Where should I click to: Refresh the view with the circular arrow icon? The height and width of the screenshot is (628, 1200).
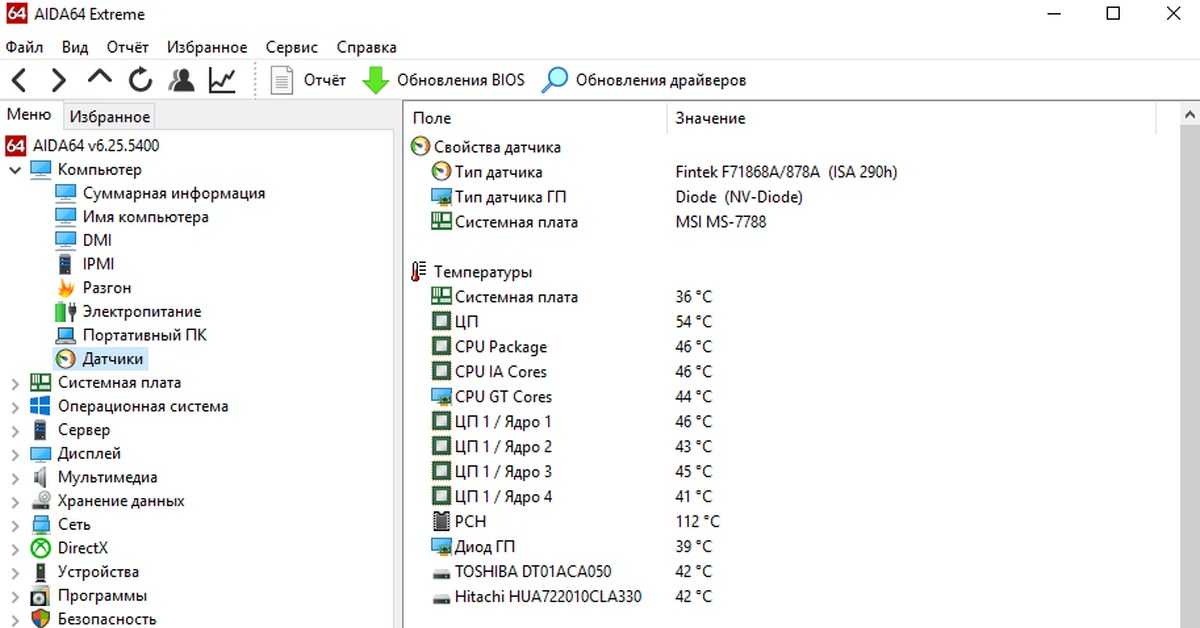[140, 80]
